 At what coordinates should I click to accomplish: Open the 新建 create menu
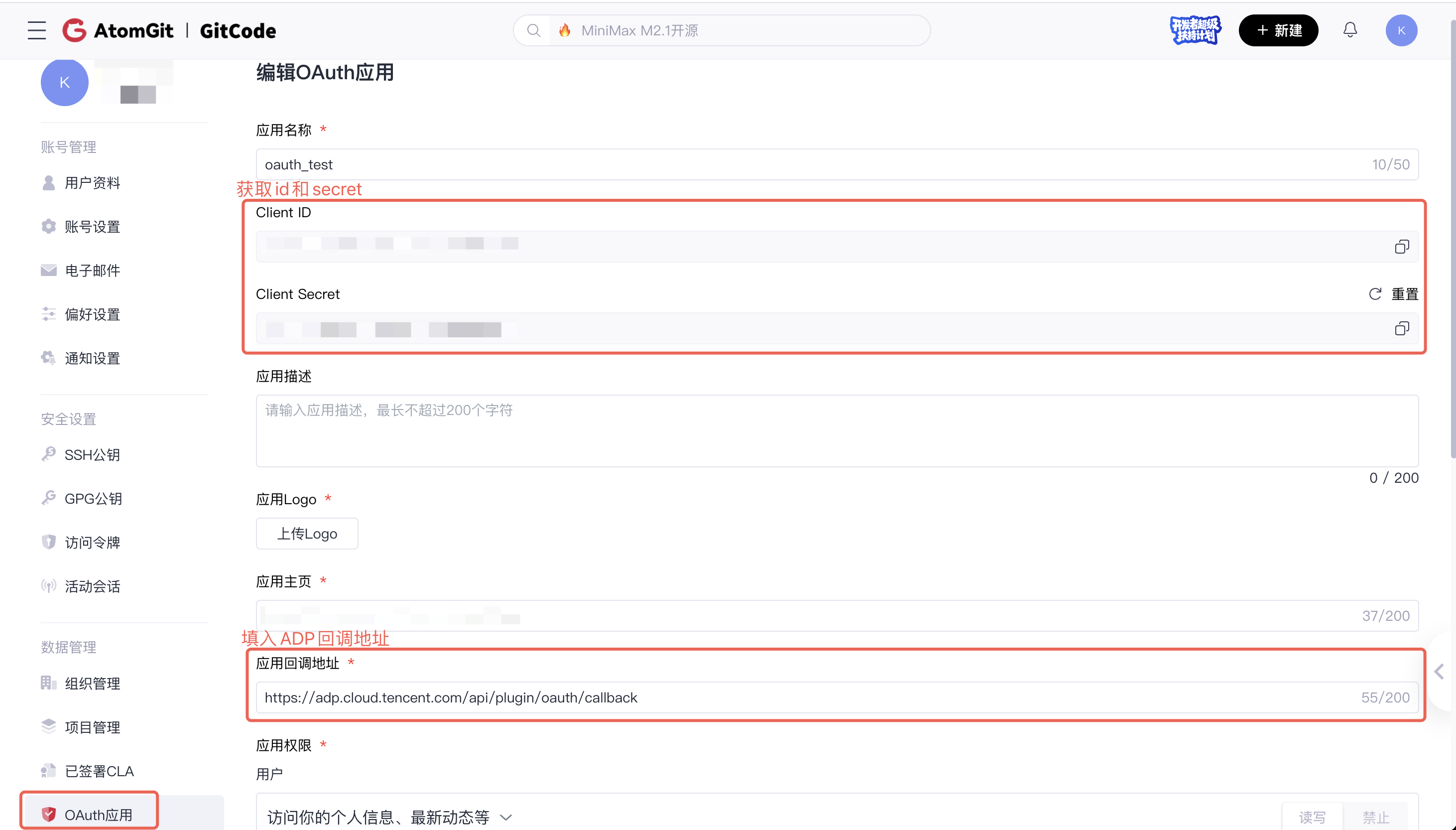coord(1278,30)
